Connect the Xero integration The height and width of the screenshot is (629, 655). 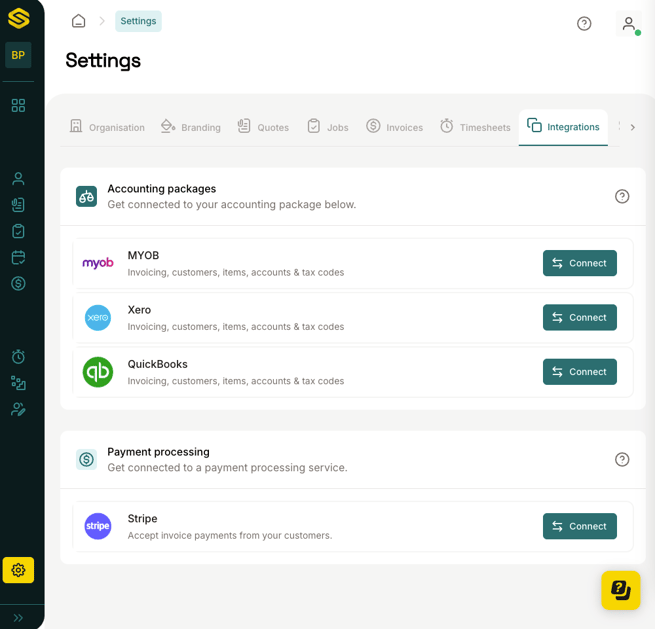coord(580,317)
